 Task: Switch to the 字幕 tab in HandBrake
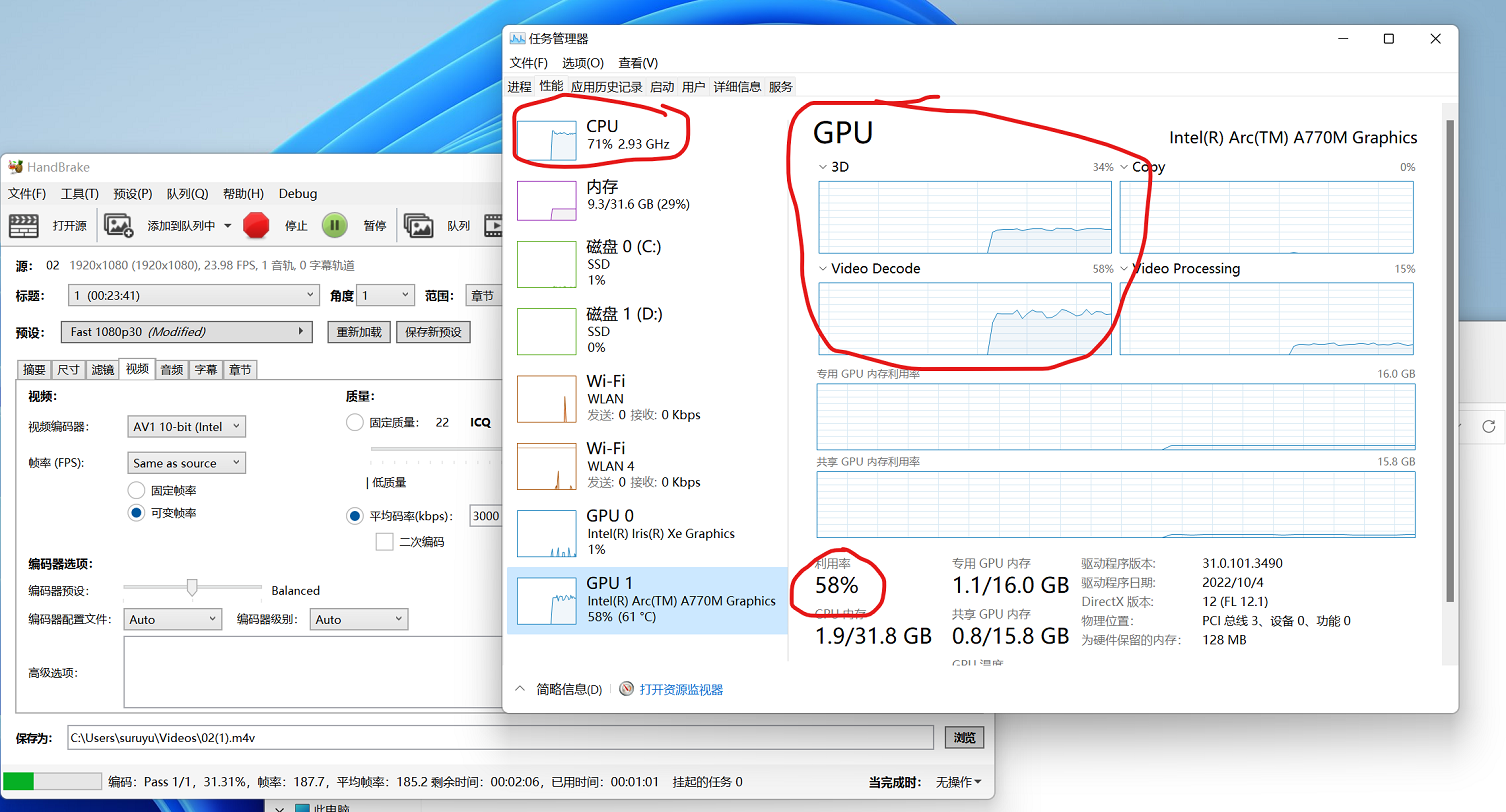click(205, 369)
